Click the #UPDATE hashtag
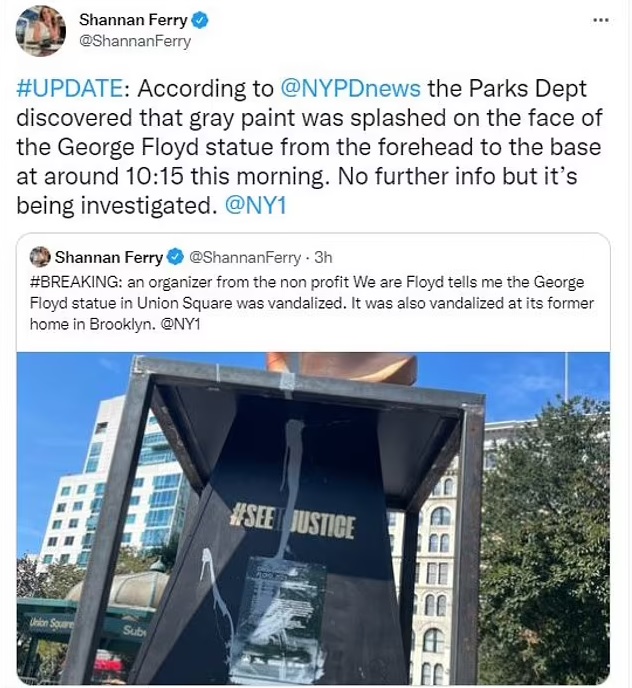The height and width of the screenshot is (688, 632). coord(69,89)
